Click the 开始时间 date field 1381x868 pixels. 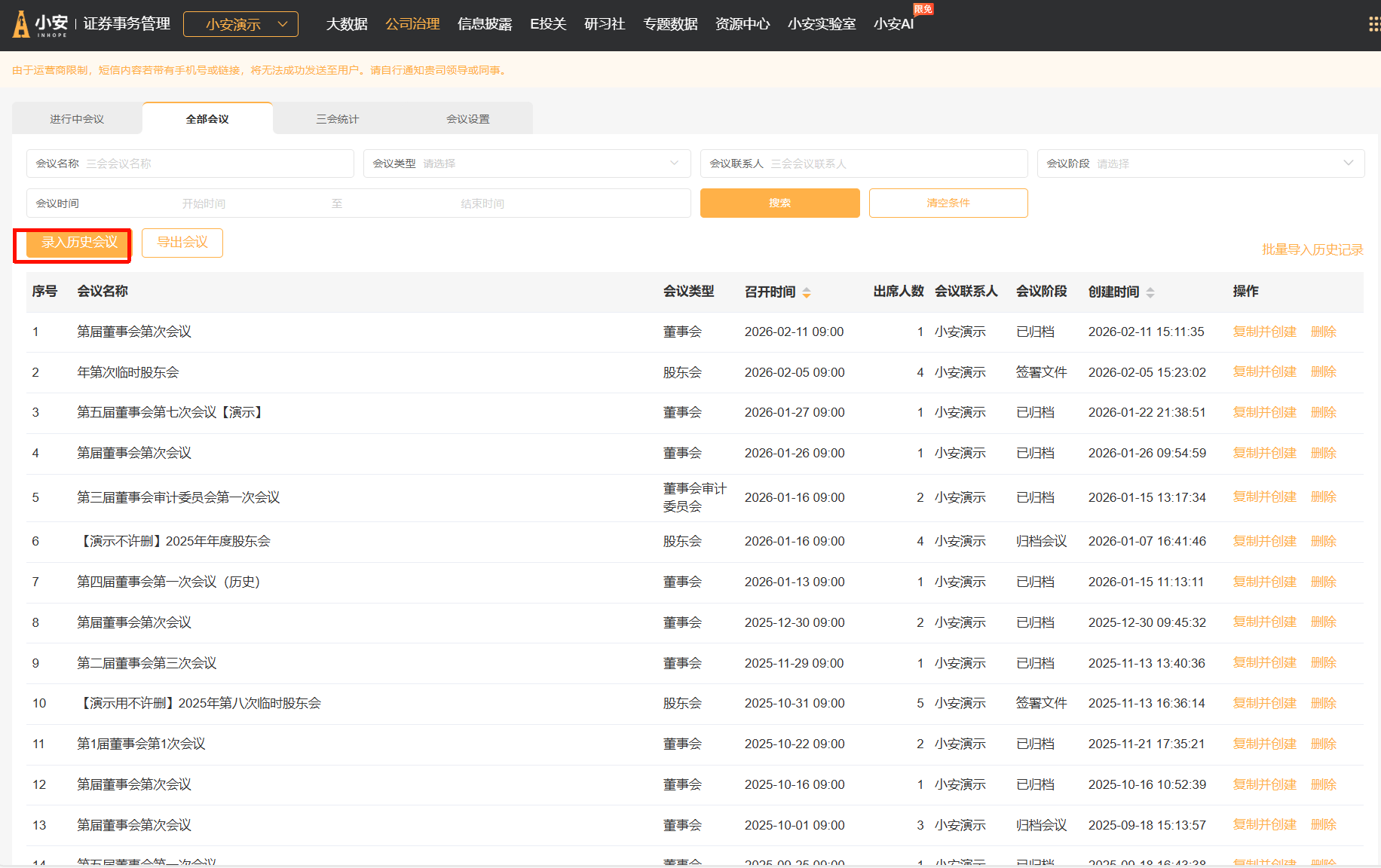204,203
